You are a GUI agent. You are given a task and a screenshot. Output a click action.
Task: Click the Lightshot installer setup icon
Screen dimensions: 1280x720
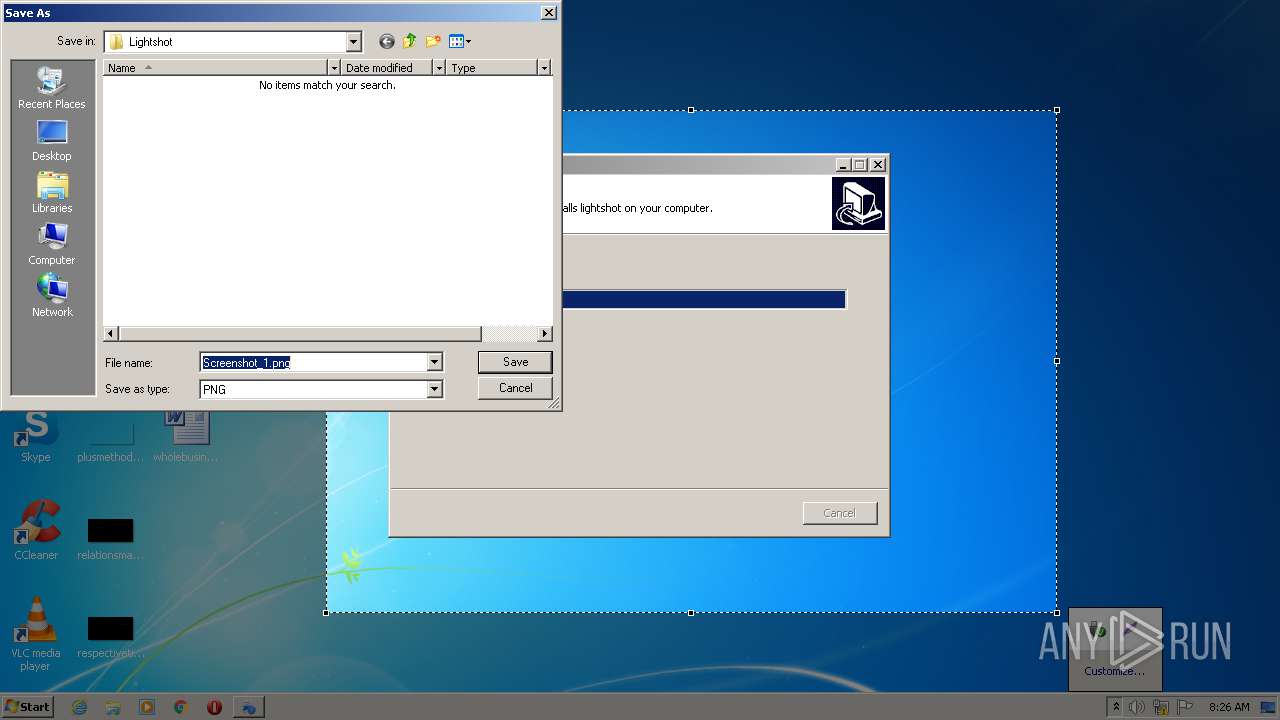[x=858, y=204]
